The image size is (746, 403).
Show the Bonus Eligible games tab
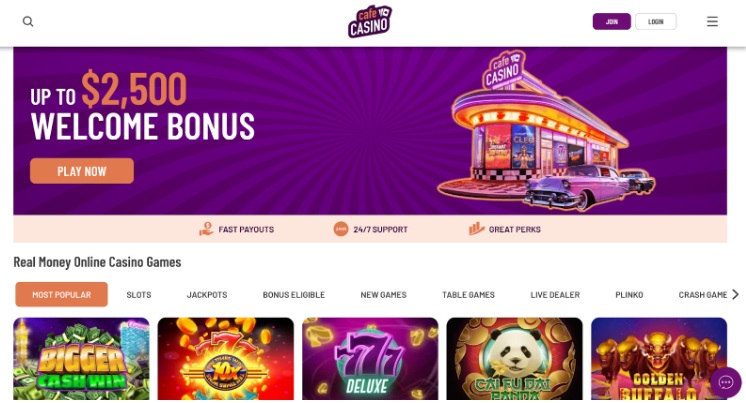[294, 295]
